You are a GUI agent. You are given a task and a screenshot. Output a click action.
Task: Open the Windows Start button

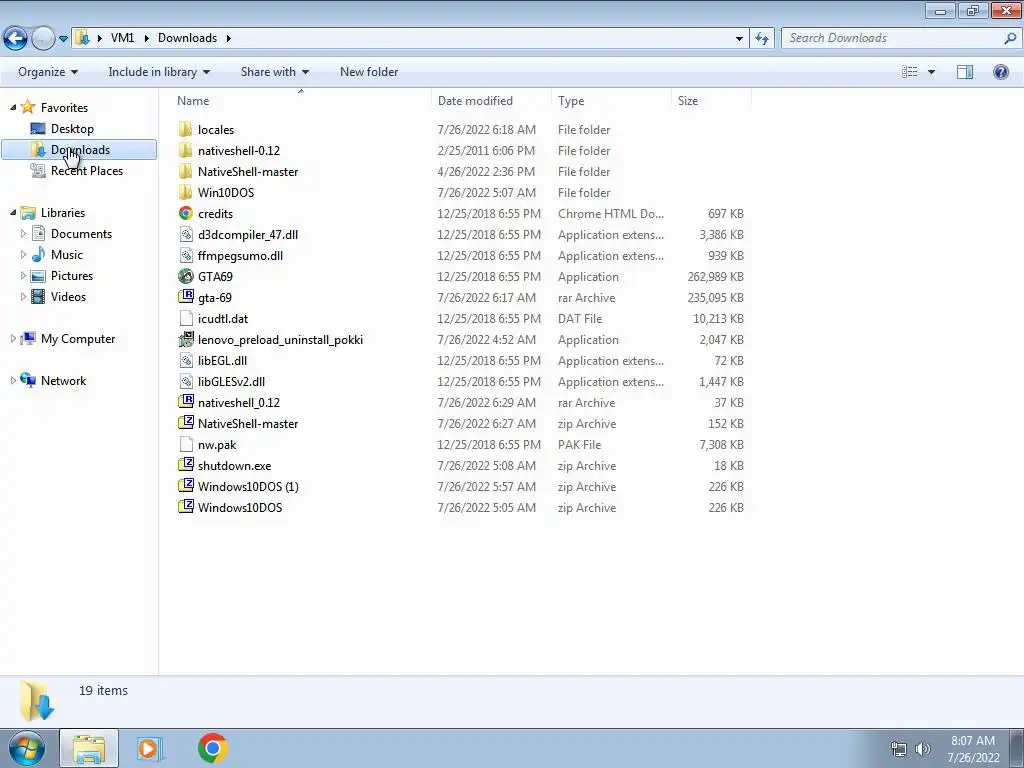26,748
